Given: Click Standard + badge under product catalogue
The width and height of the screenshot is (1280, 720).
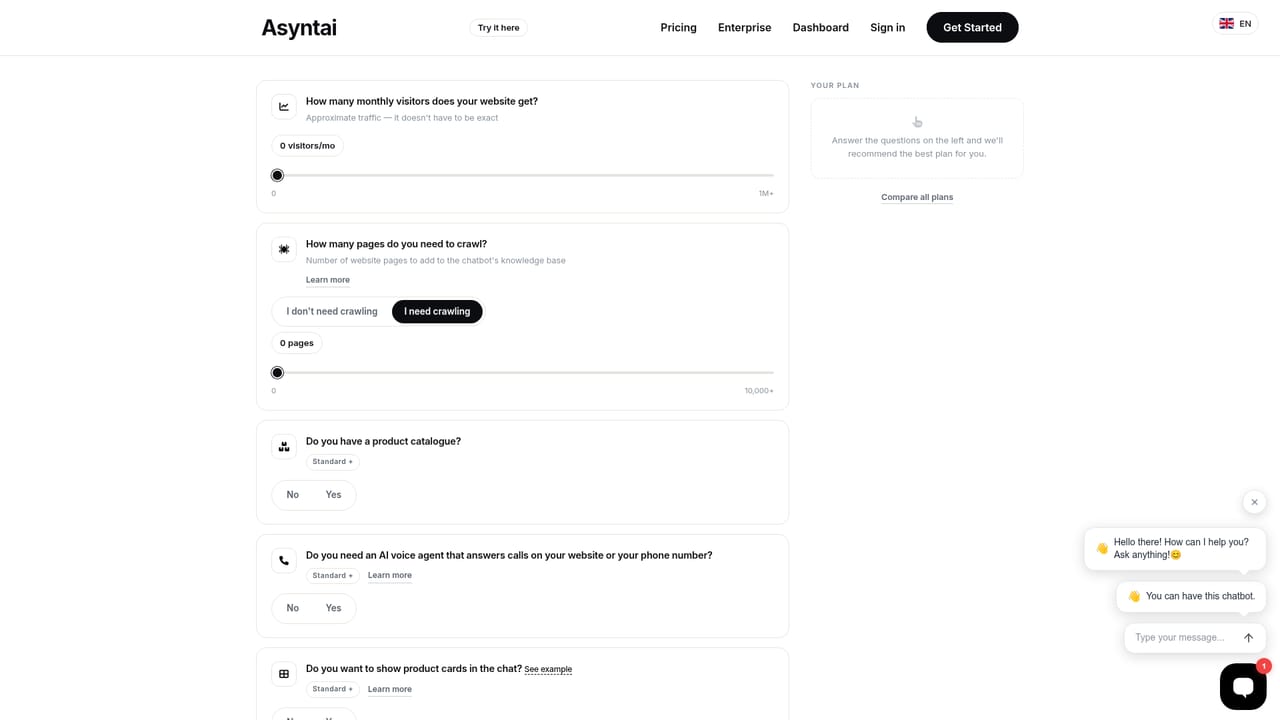Looking at the screenshot, I should (333, 462).
